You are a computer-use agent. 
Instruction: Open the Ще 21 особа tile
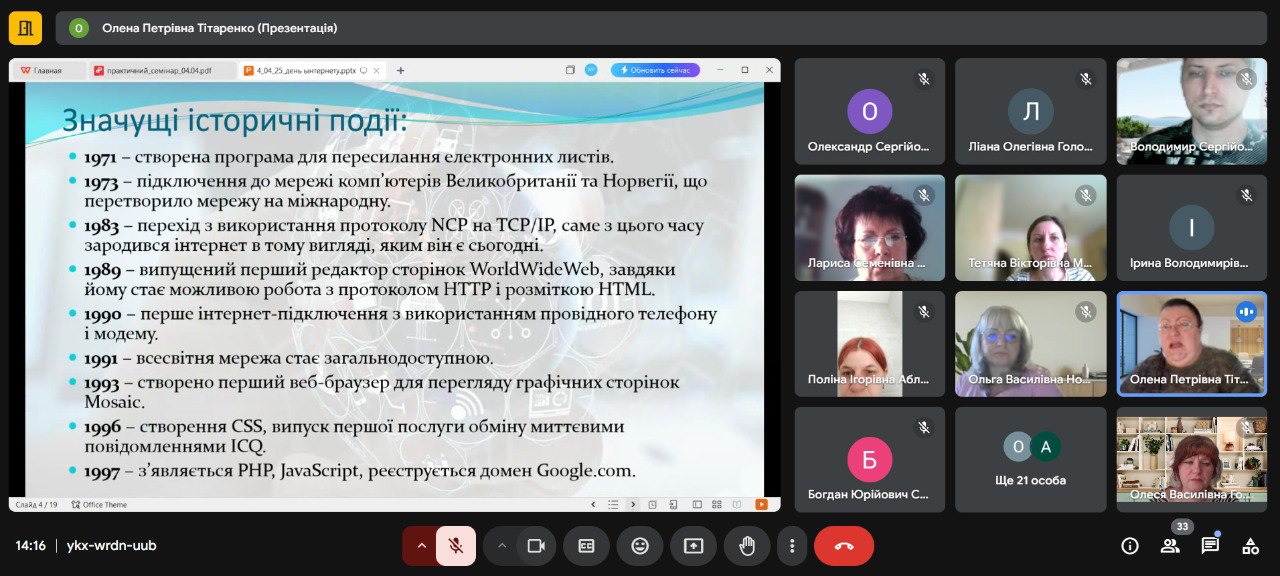(x=1031, y=460)
